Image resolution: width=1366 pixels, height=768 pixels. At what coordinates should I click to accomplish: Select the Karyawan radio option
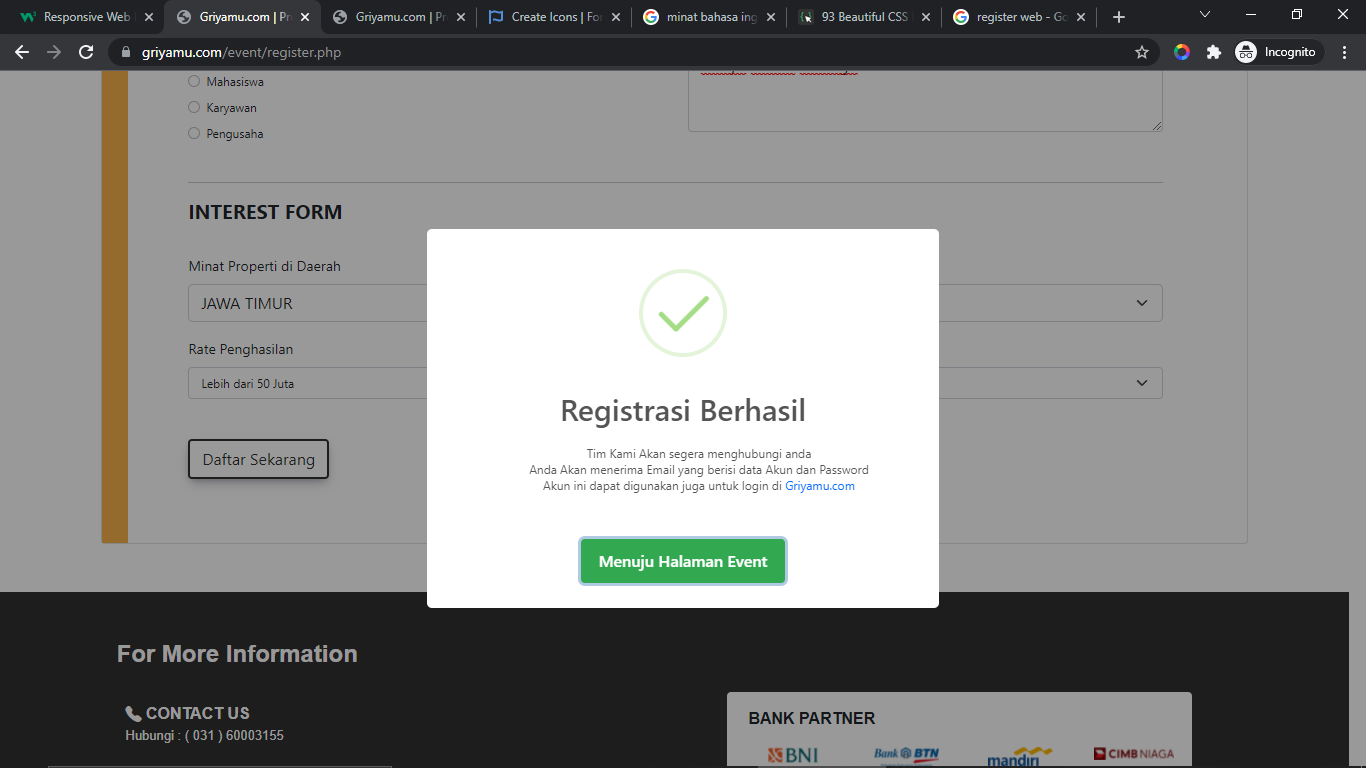[194, 108]
